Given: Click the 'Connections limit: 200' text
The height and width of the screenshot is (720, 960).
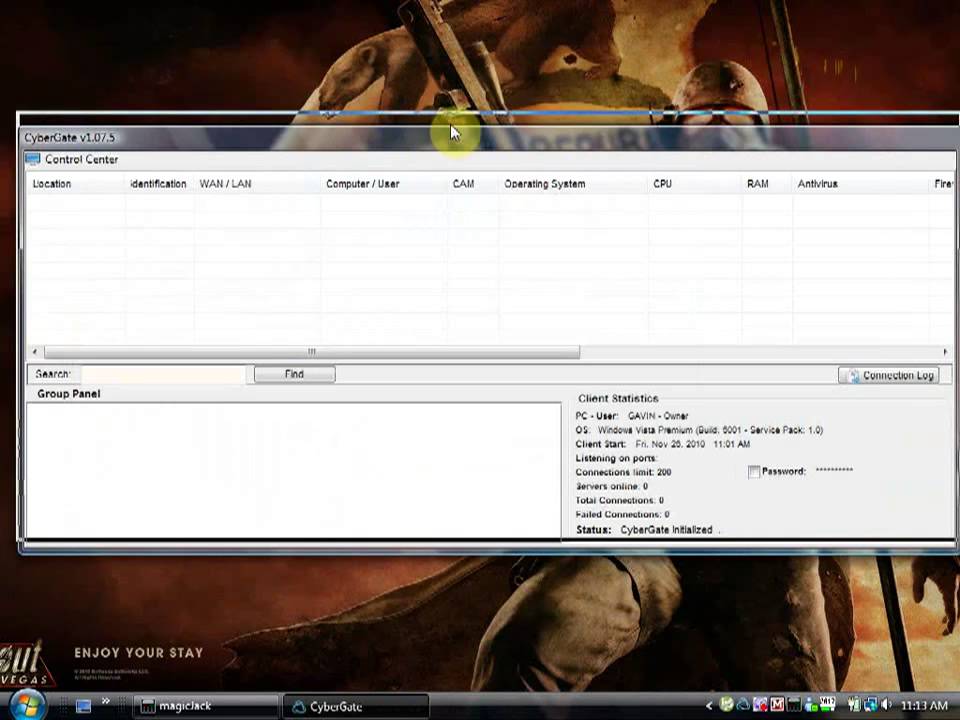Looking at the screenshot, I should click(623, 472).
